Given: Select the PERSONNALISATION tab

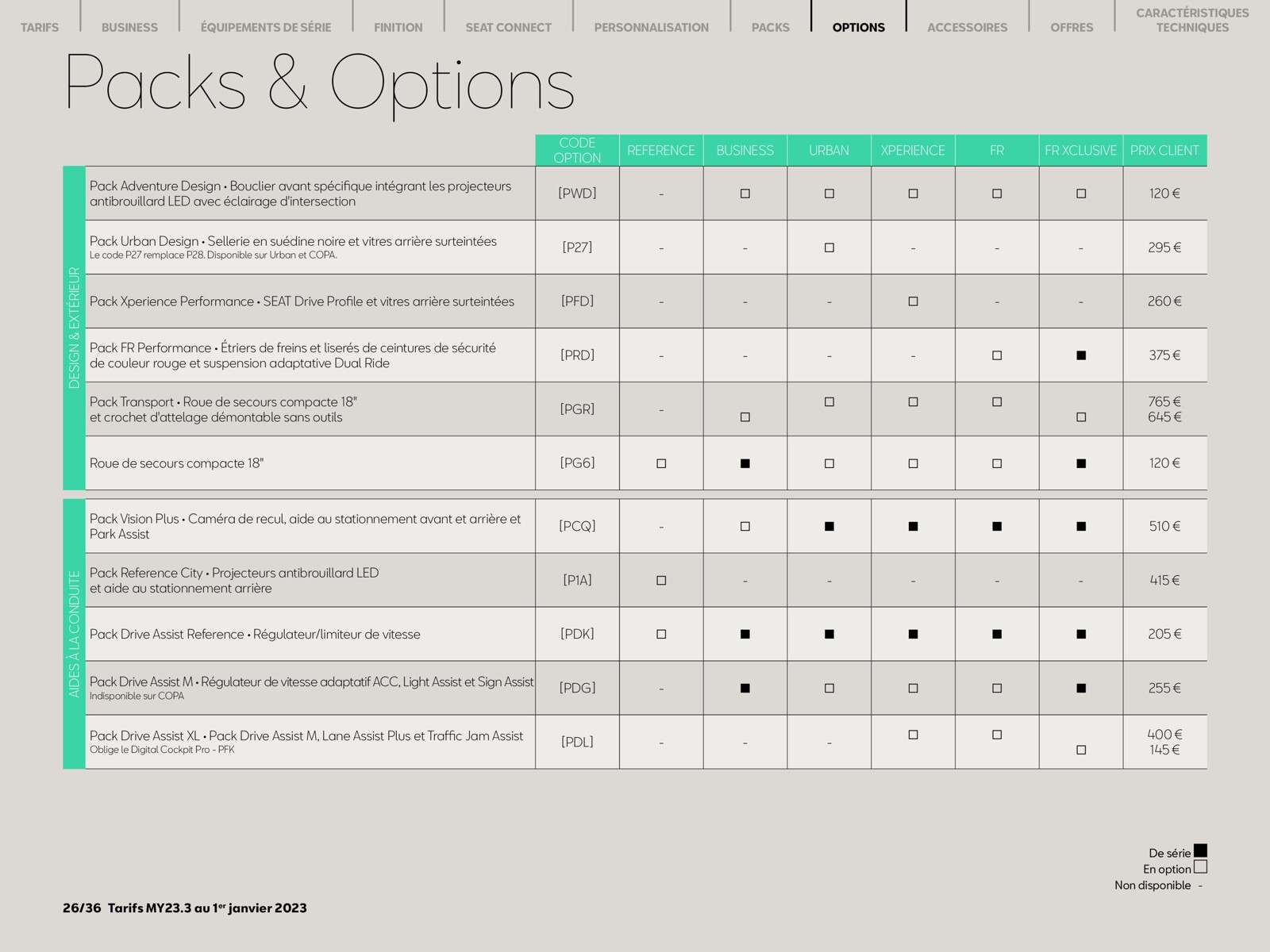Looking at the screenshot, I should pos(652,27).
